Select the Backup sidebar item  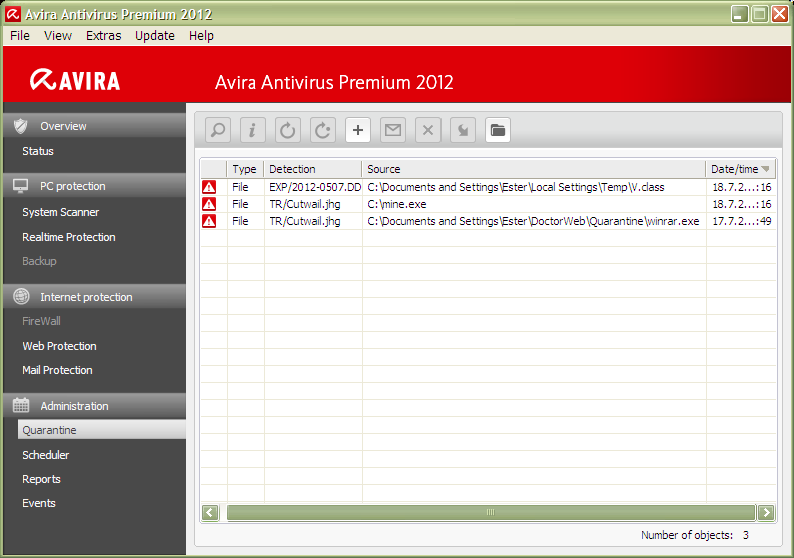(x=39, y=261)
